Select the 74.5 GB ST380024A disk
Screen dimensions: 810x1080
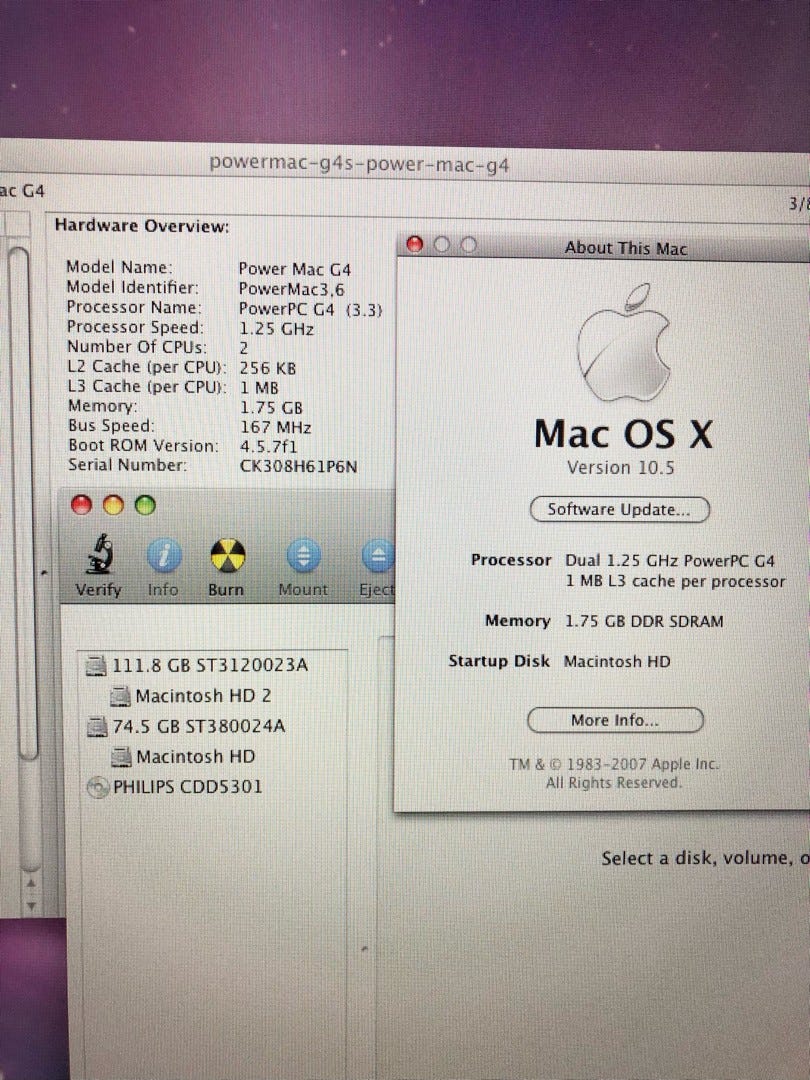click(185, 727)
